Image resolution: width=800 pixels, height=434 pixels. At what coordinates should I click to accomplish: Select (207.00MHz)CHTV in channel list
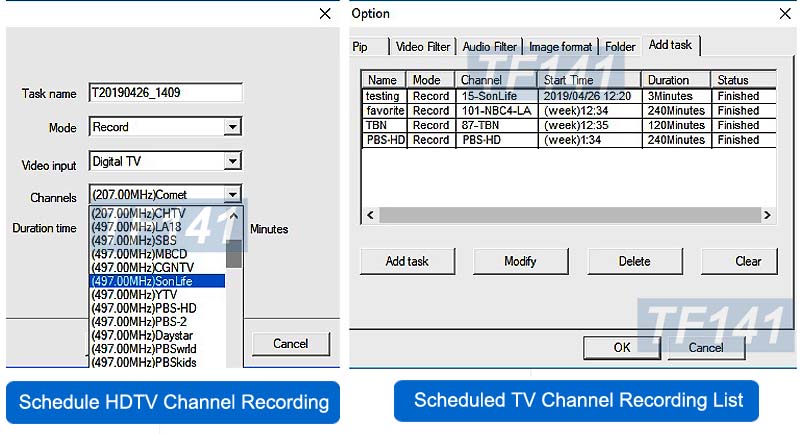coord(157,213)
